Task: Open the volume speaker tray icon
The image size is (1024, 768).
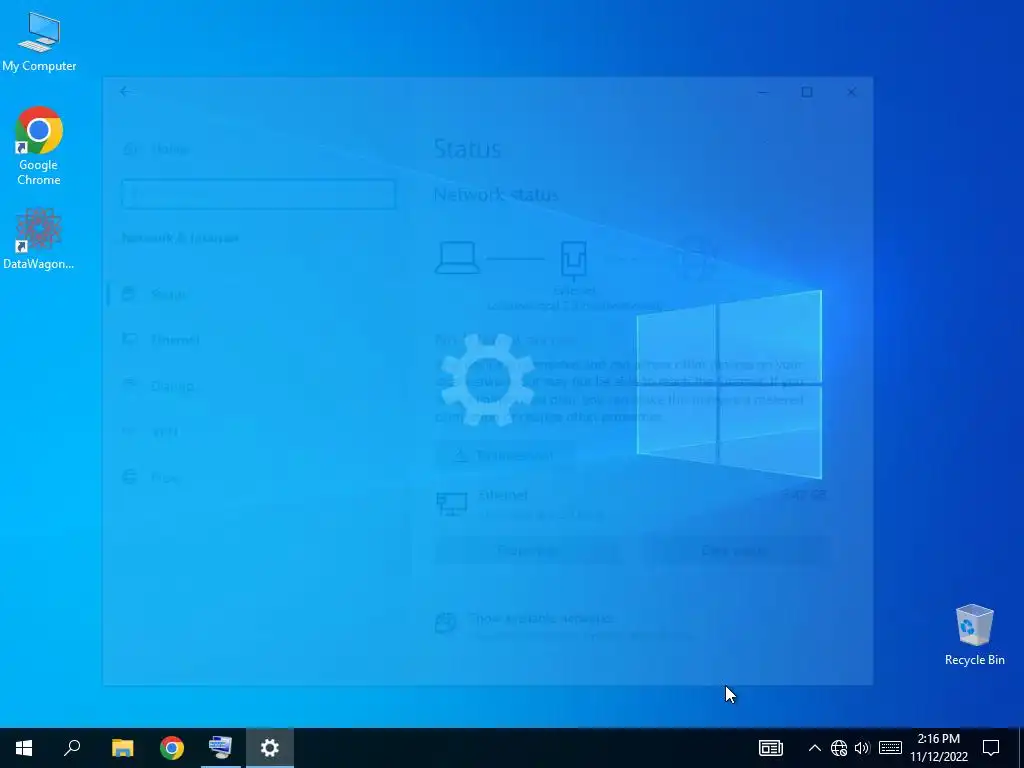Action: point(862,748)
